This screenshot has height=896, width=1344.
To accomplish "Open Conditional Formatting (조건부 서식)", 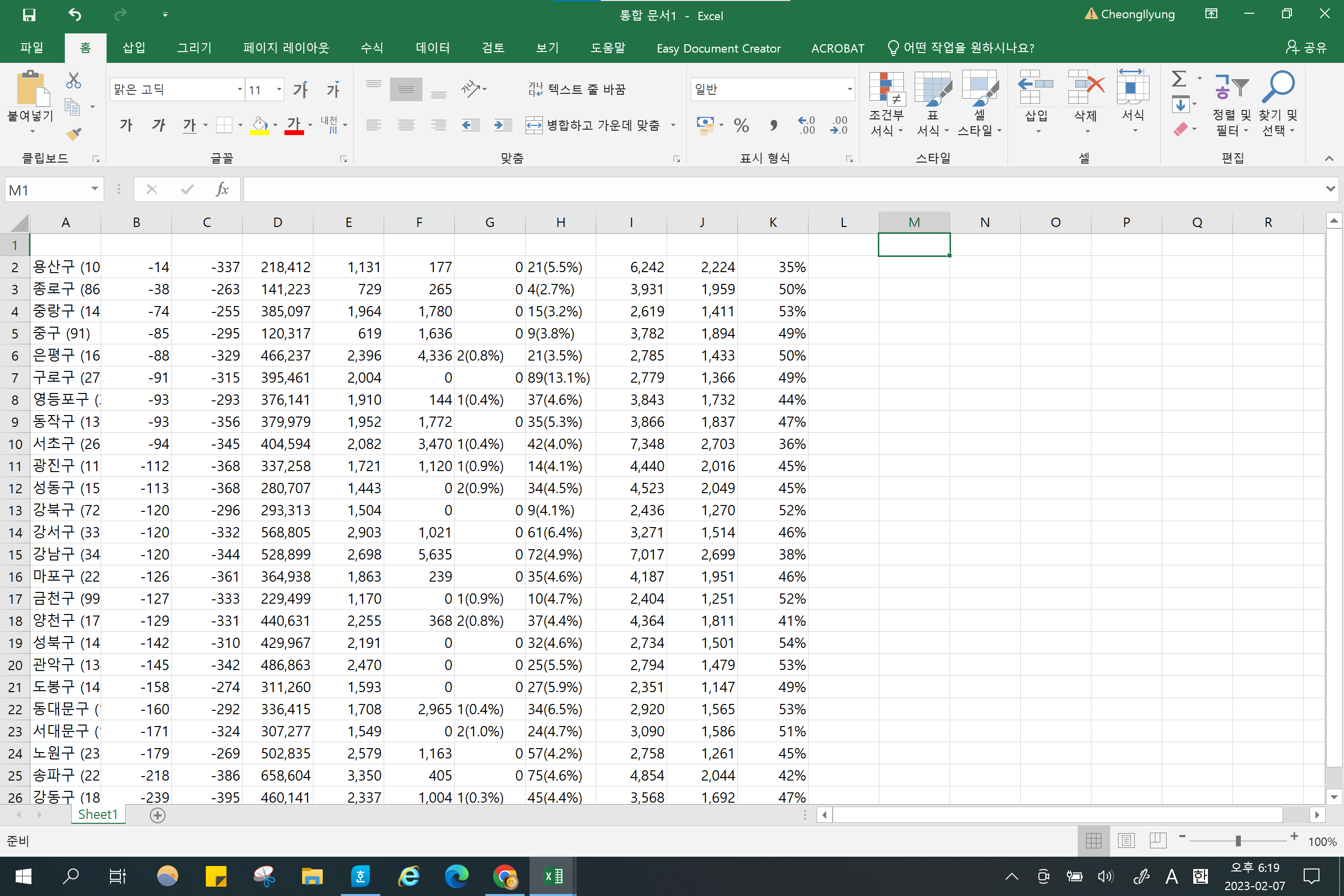I will coord(886,103).
